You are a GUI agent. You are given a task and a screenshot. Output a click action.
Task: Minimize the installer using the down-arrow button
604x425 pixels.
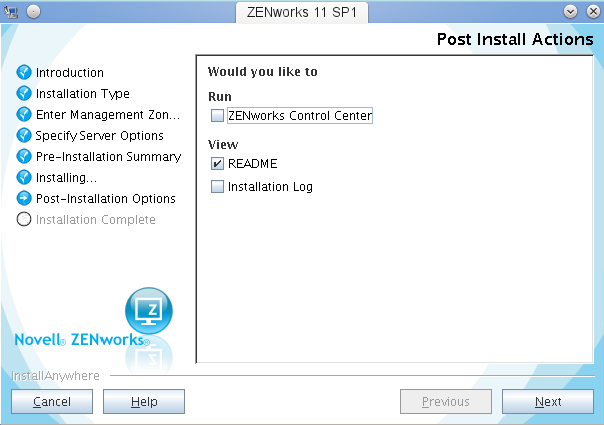coord(570,10)
